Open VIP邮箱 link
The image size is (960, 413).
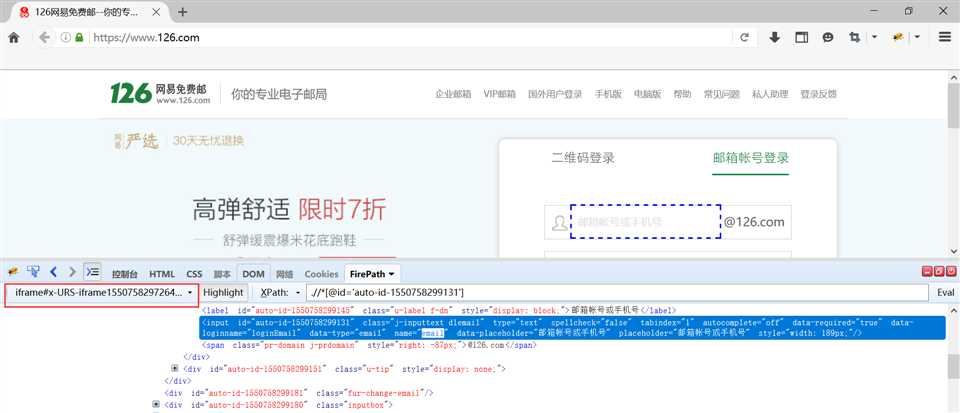500,94
